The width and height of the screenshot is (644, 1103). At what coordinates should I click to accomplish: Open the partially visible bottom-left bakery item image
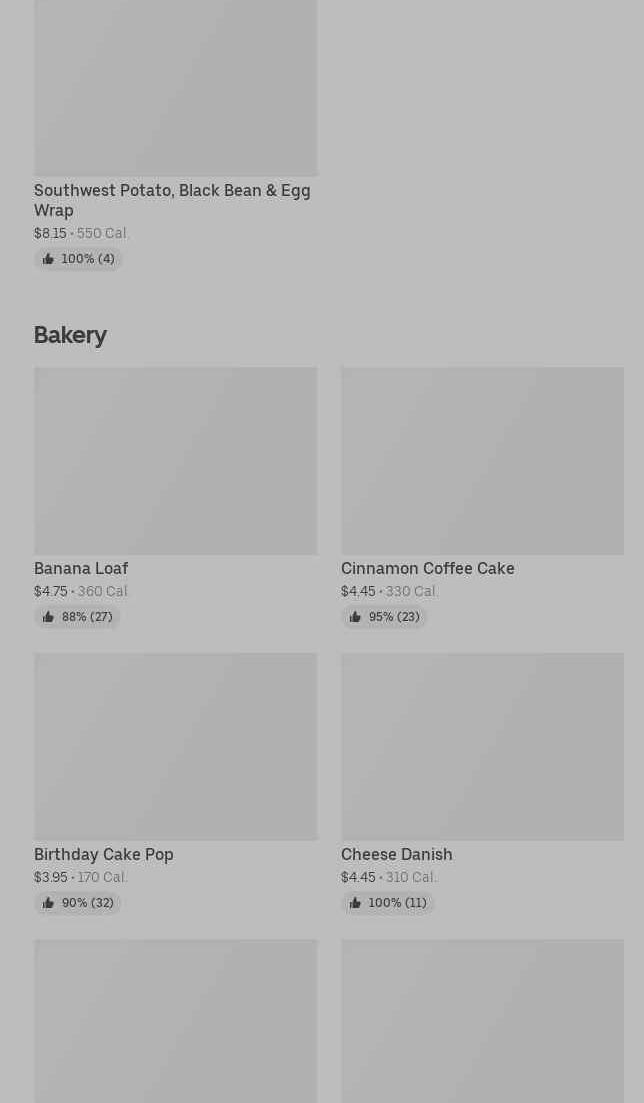click(x=175, y=1020)
